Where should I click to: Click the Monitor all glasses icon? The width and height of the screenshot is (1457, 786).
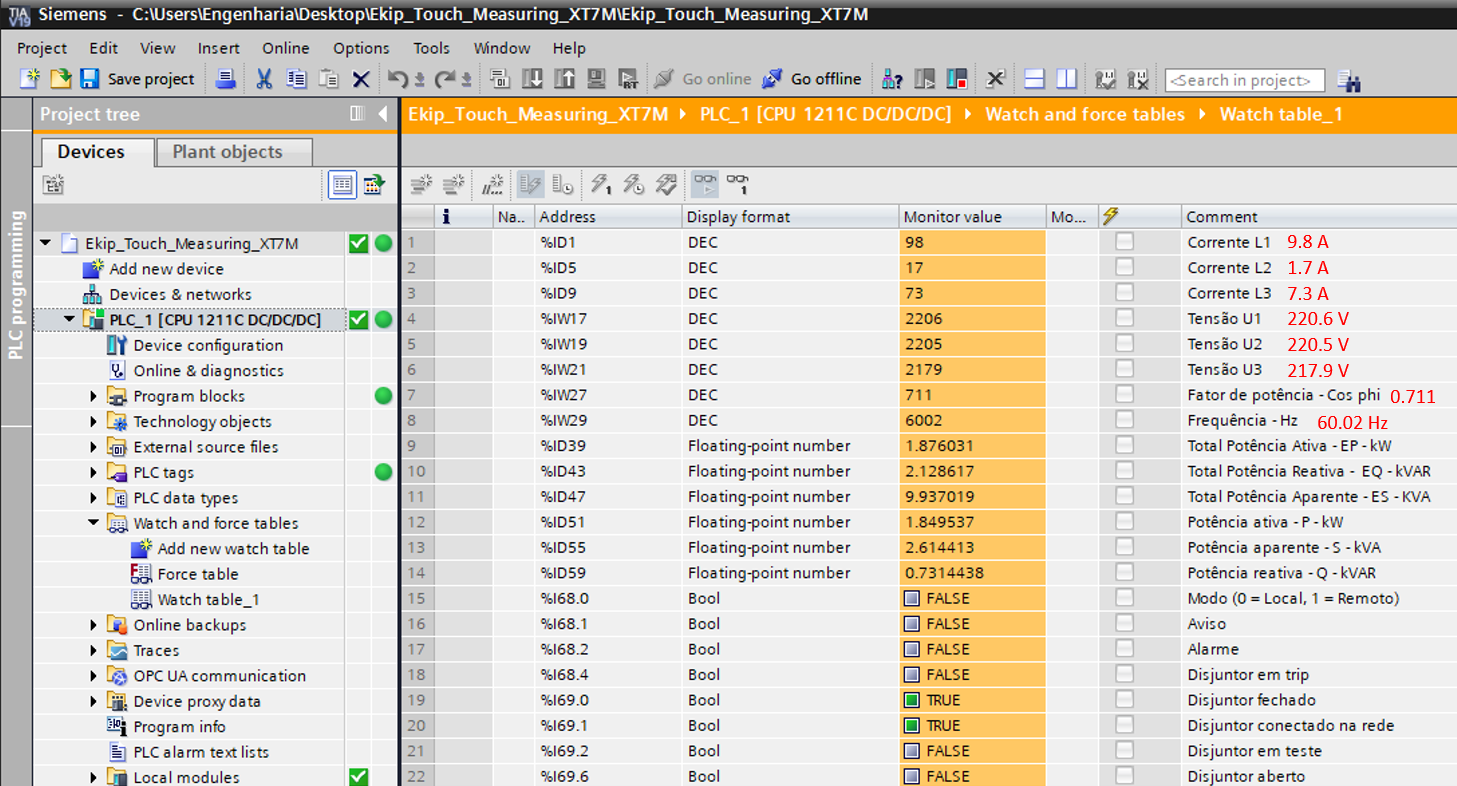[x=705, y=183]
